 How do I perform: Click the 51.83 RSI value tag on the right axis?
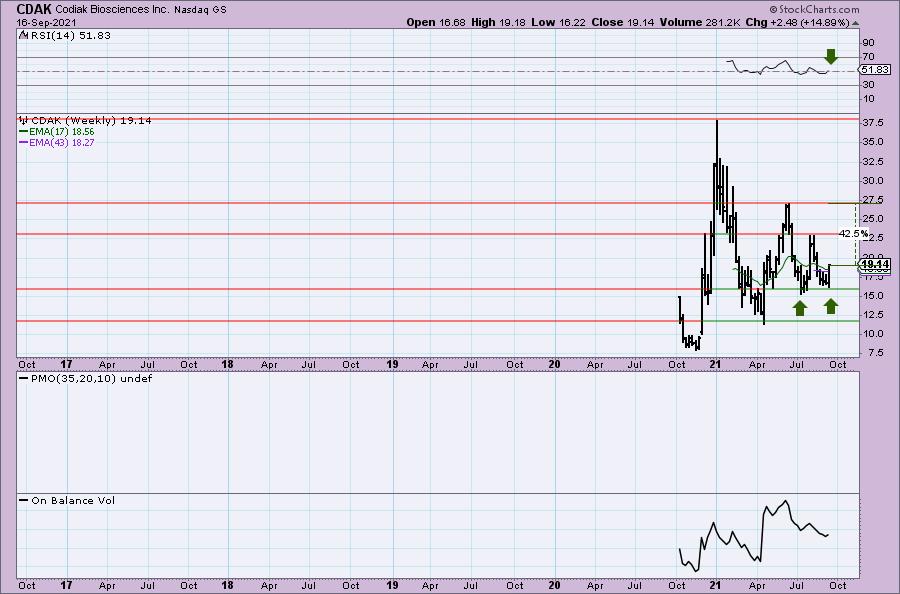(x=876, y=69)
